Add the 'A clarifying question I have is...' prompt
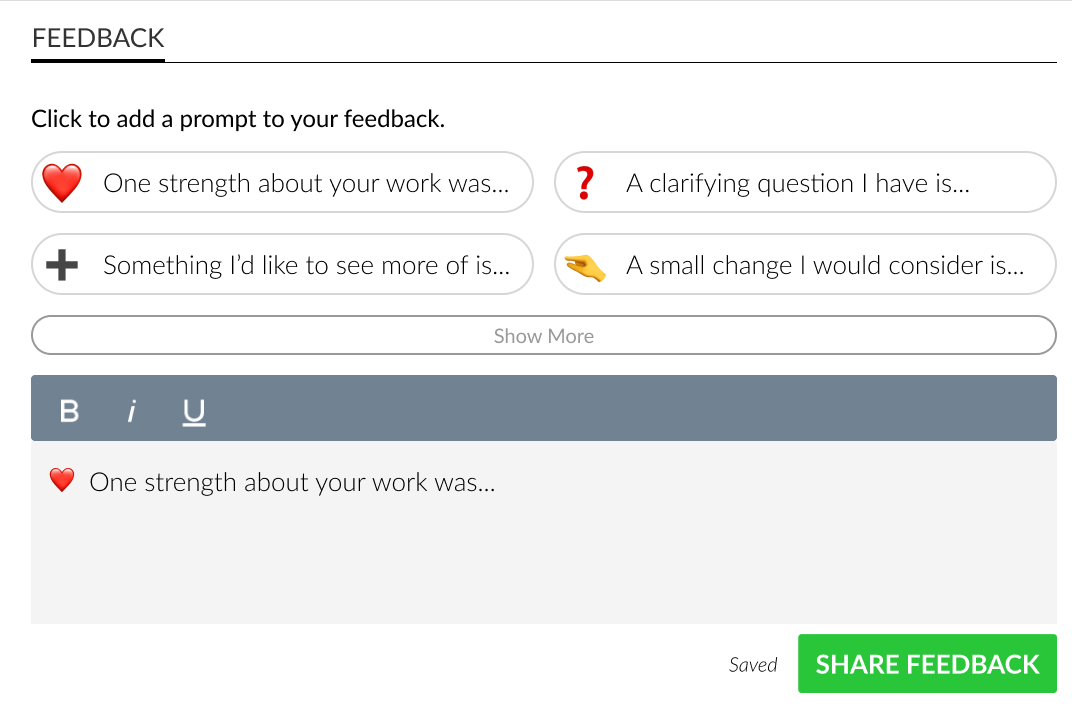Viewport: 1072px width, 723px height. tap(805, 182)
